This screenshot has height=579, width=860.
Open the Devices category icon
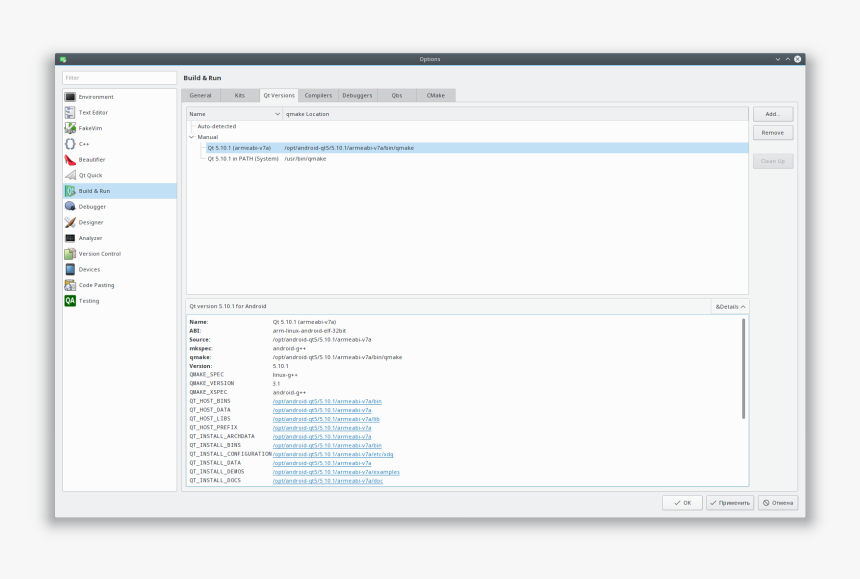[70, 269]
